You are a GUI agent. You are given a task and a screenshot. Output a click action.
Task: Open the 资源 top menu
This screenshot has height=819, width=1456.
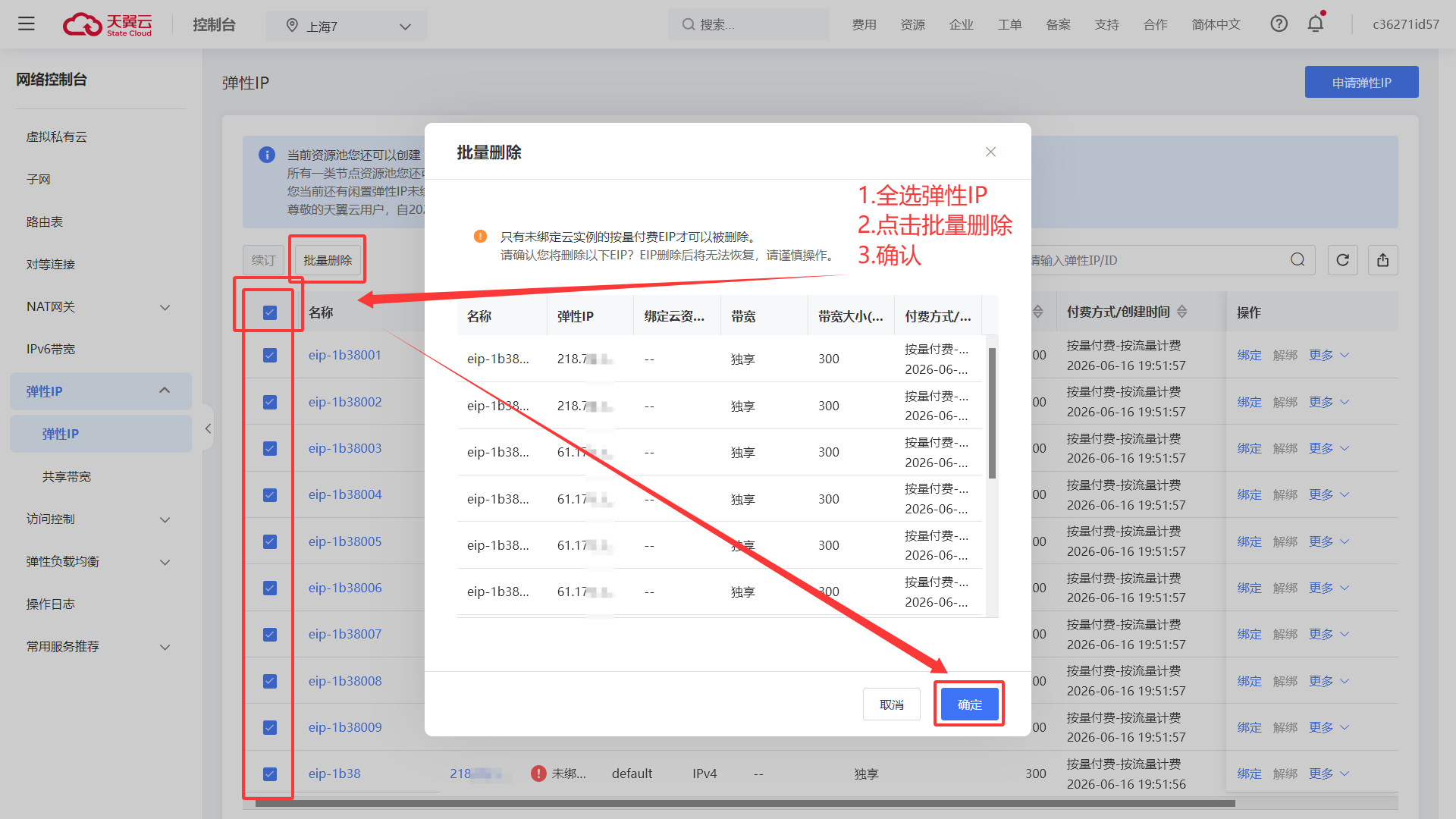click(x=912, y=24)
